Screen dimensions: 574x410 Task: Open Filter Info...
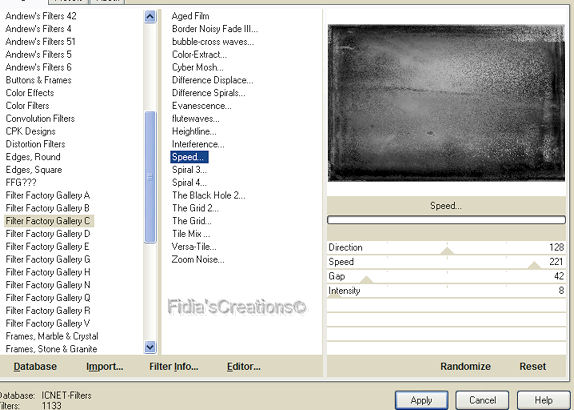(174, 366)
